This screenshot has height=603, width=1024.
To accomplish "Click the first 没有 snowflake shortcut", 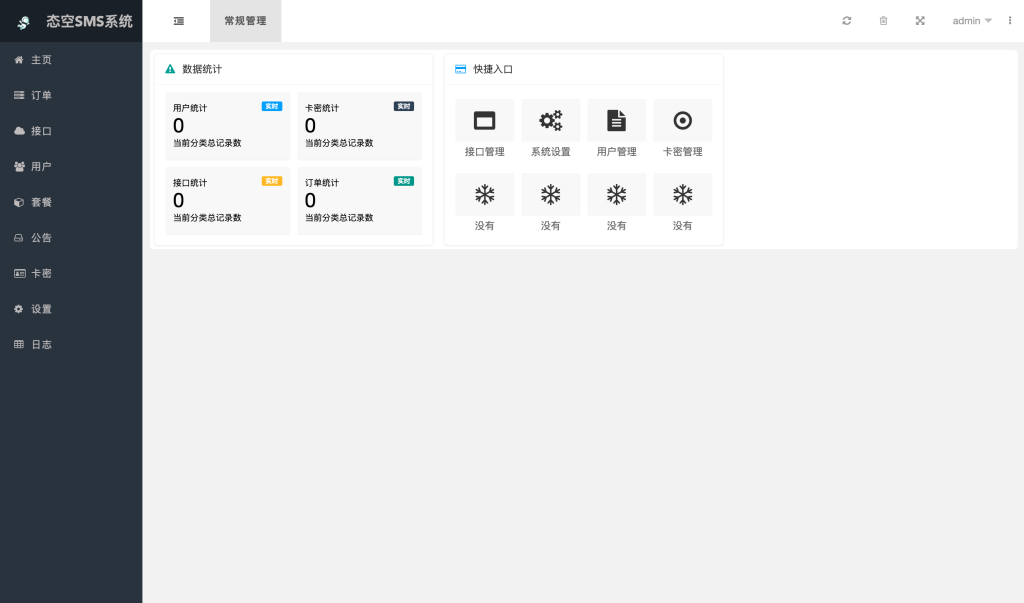I will pos(485,195).
